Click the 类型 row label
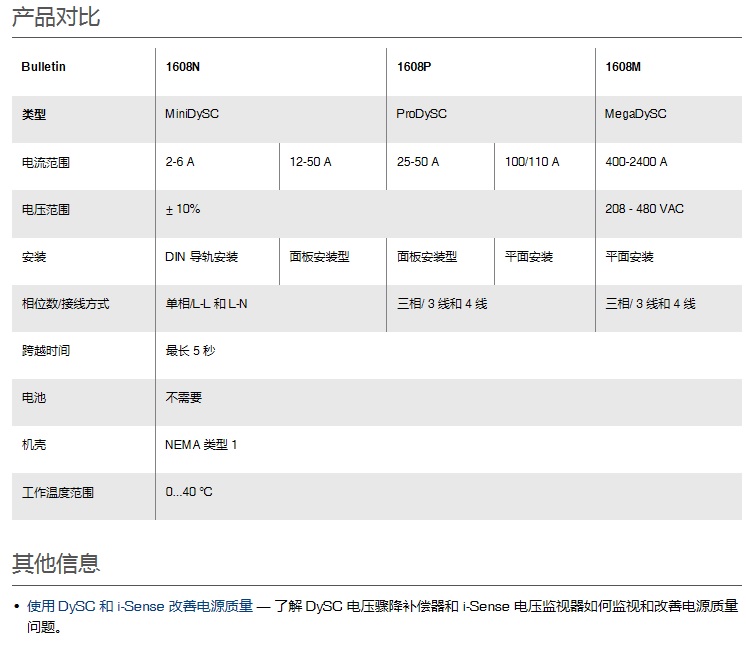Screen dimensions: 746x647 tap(34, 115)
